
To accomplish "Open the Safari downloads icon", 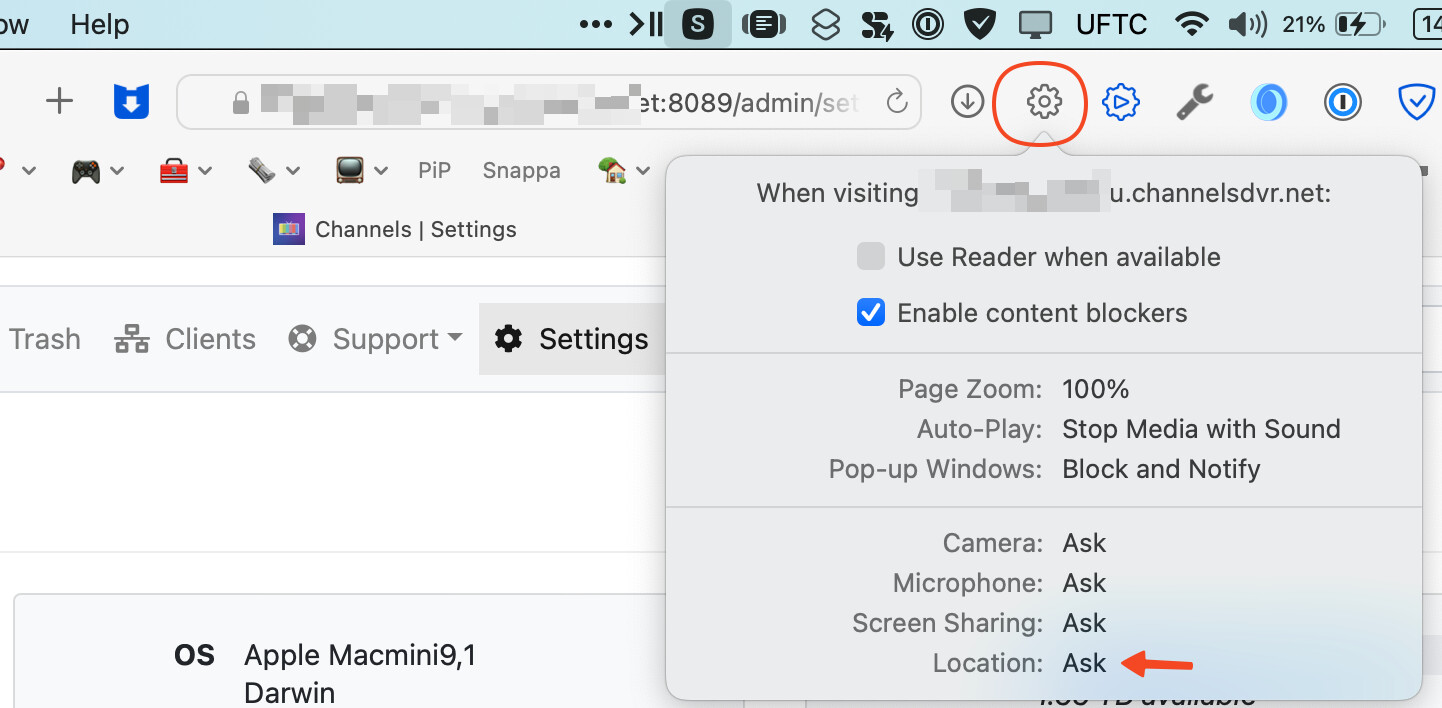I will [967, 101].
